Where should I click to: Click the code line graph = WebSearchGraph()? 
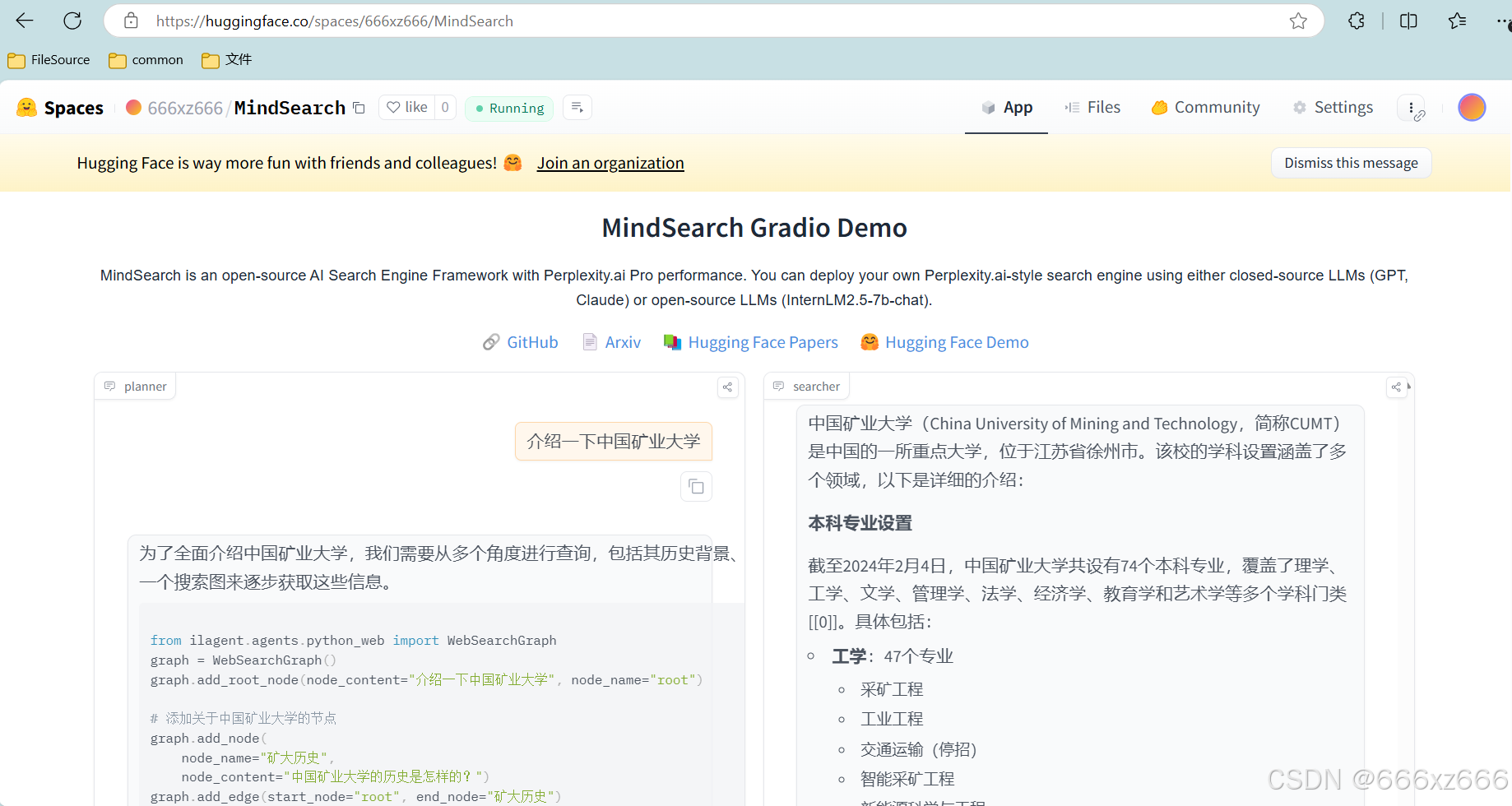coord(243,660)
